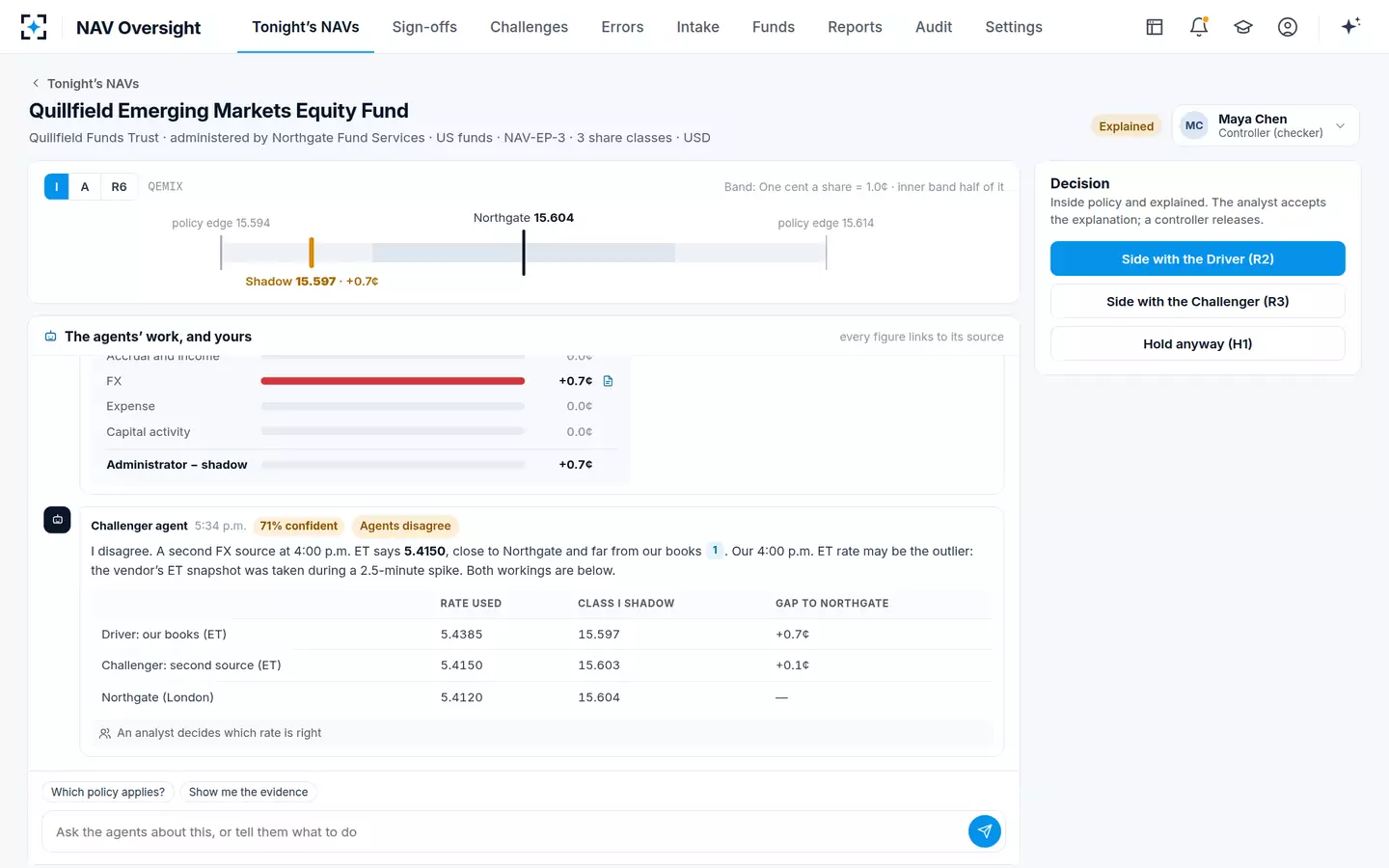
Task: Open the Errors tab
Action: [622, 27]
